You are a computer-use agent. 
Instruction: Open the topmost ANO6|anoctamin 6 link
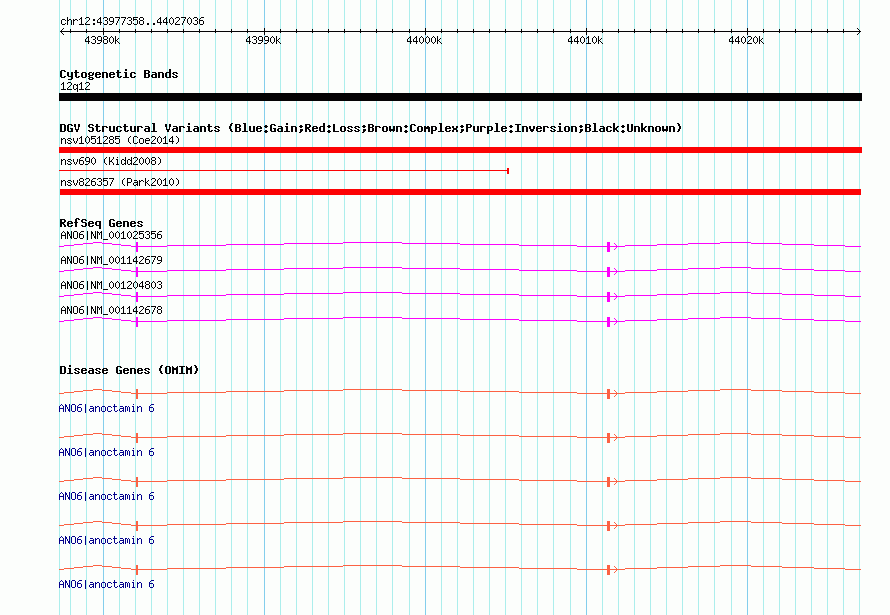[106, 408]
